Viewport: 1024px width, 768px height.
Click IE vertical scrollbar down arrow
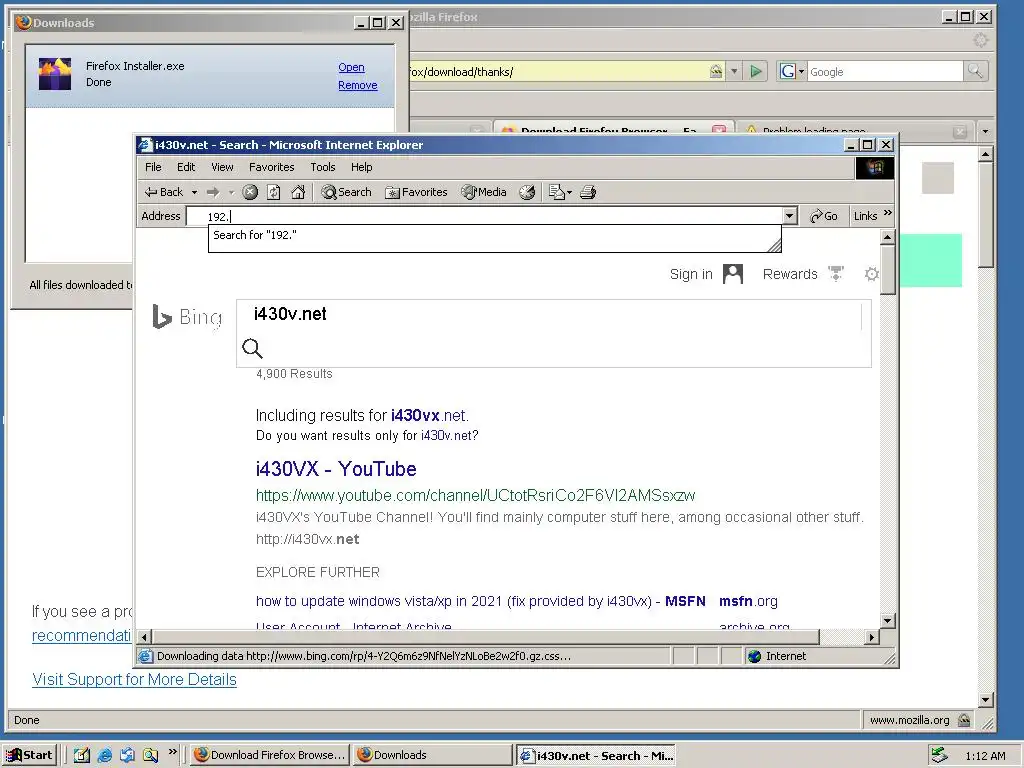pyautogui.click(x=887, y=620)
